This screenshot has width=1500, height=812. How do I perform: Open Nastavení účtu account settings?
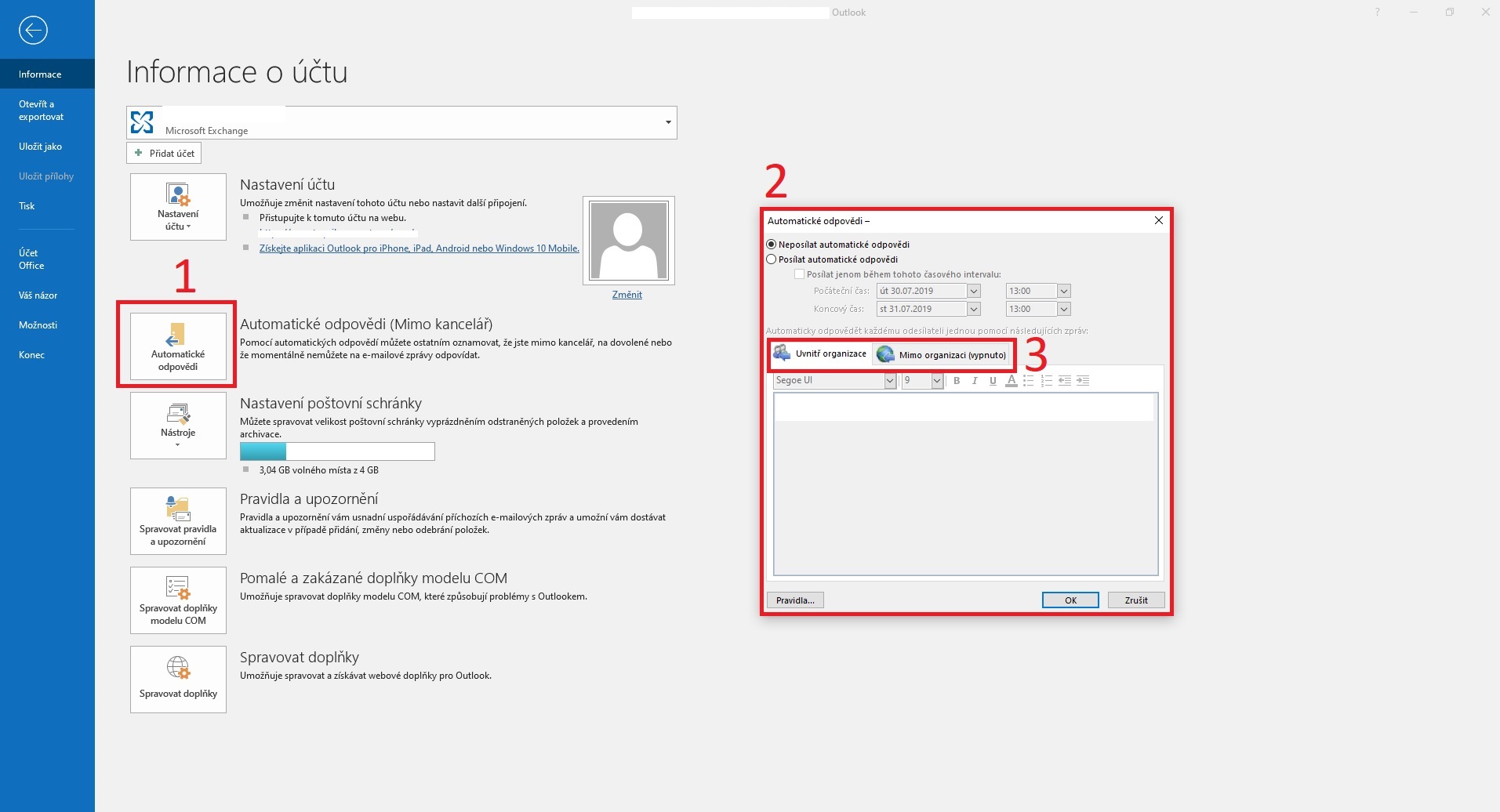[x=178, y=207]
